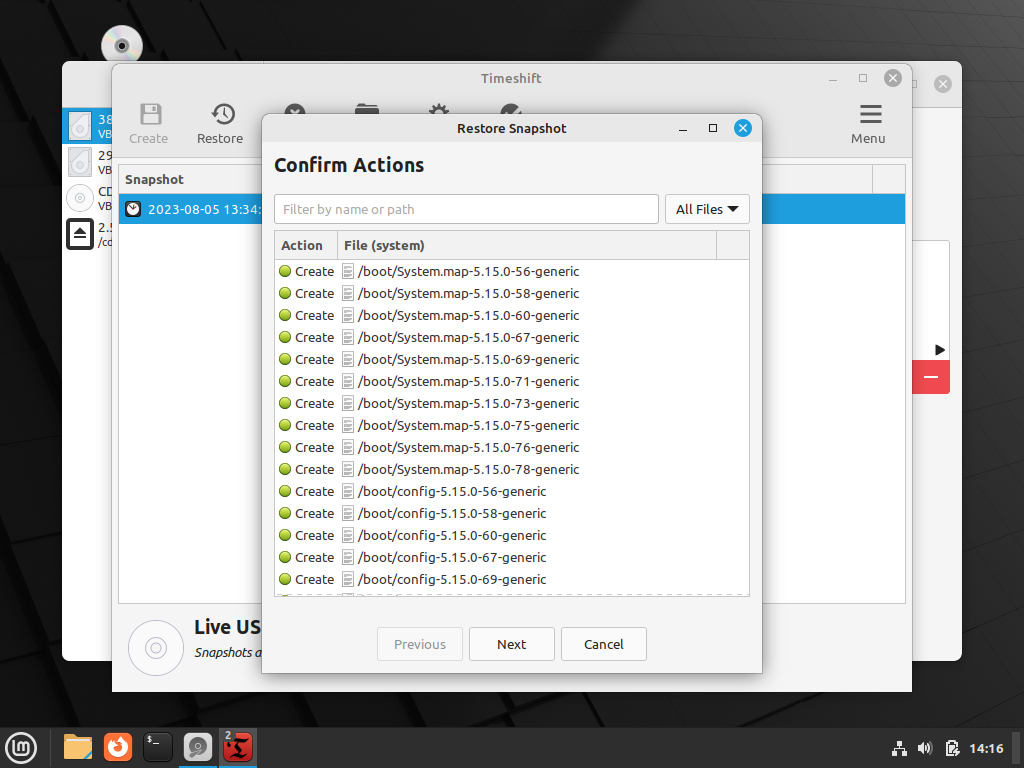This screenshot has height=768, width=1024.
Task: Select row /boot/System.map-5.15.0-73-generic
Action: (511, 404)
